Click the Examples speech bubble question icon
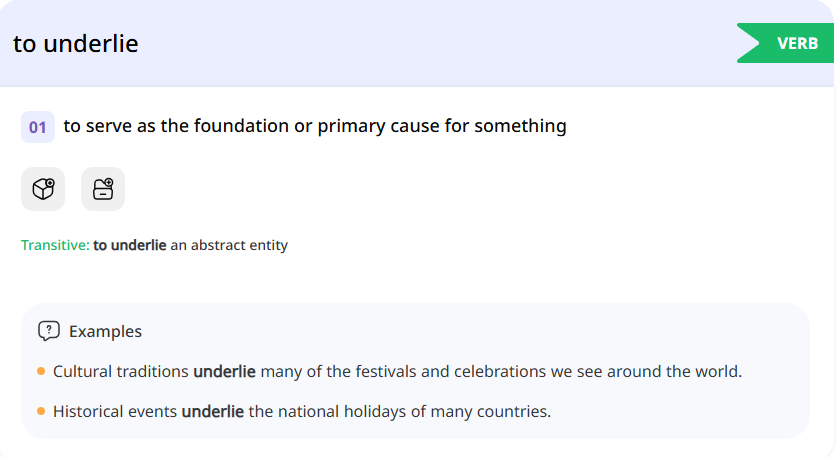Viewport: 837px width, 457px height. click(49, 331)
